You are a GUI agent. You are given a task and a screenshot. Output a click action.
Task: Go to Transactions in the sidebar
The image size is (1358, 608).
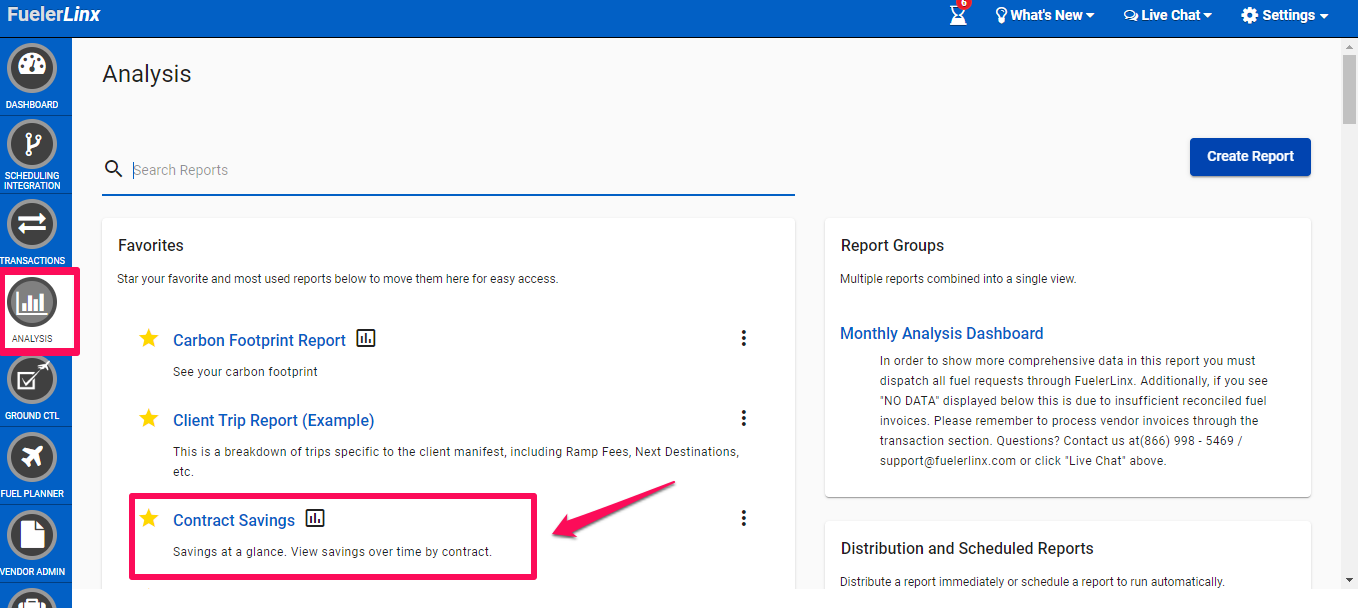pyautogui.click(x=32, y=222)
